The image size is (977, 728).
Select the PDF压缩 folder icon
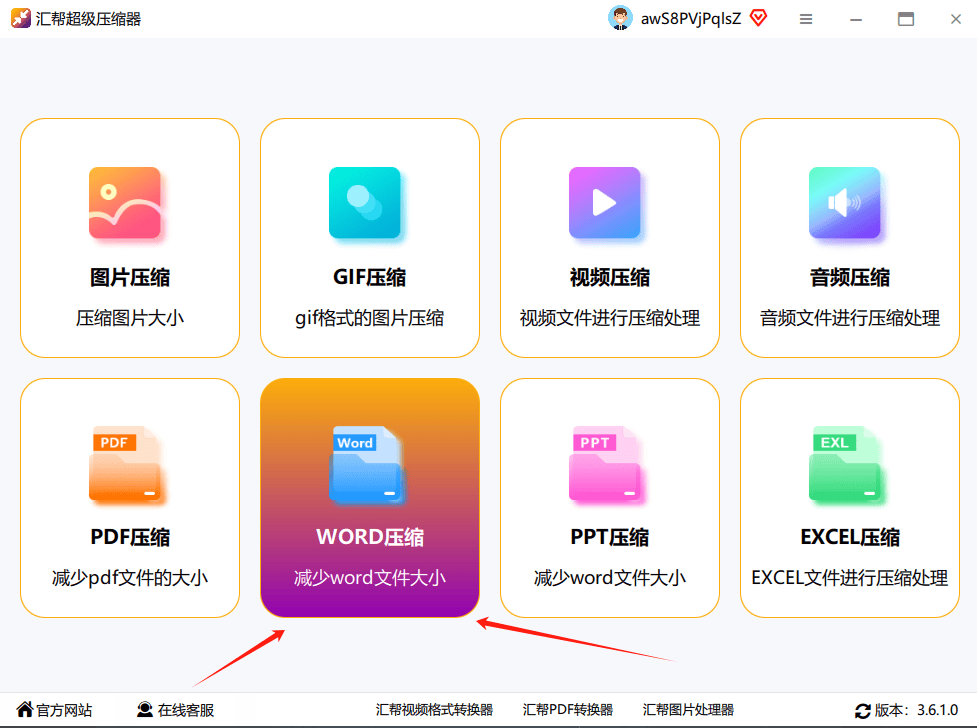click(x=129, y=465)
